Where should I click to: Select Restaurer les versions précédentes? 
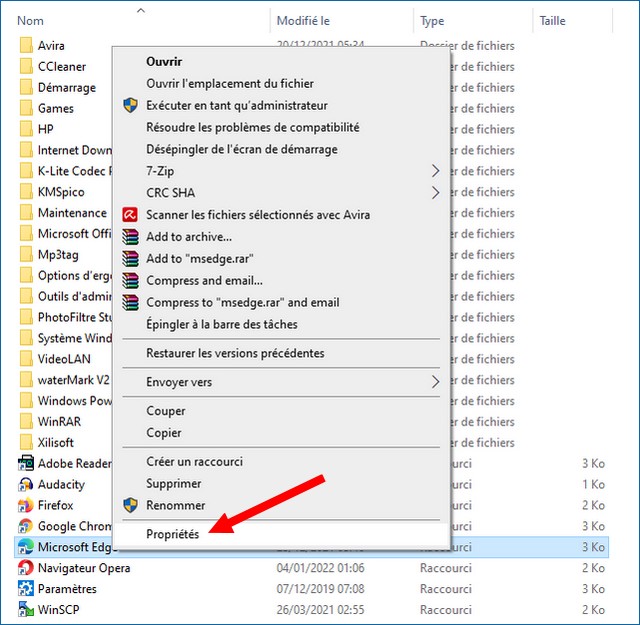[235, 353]
